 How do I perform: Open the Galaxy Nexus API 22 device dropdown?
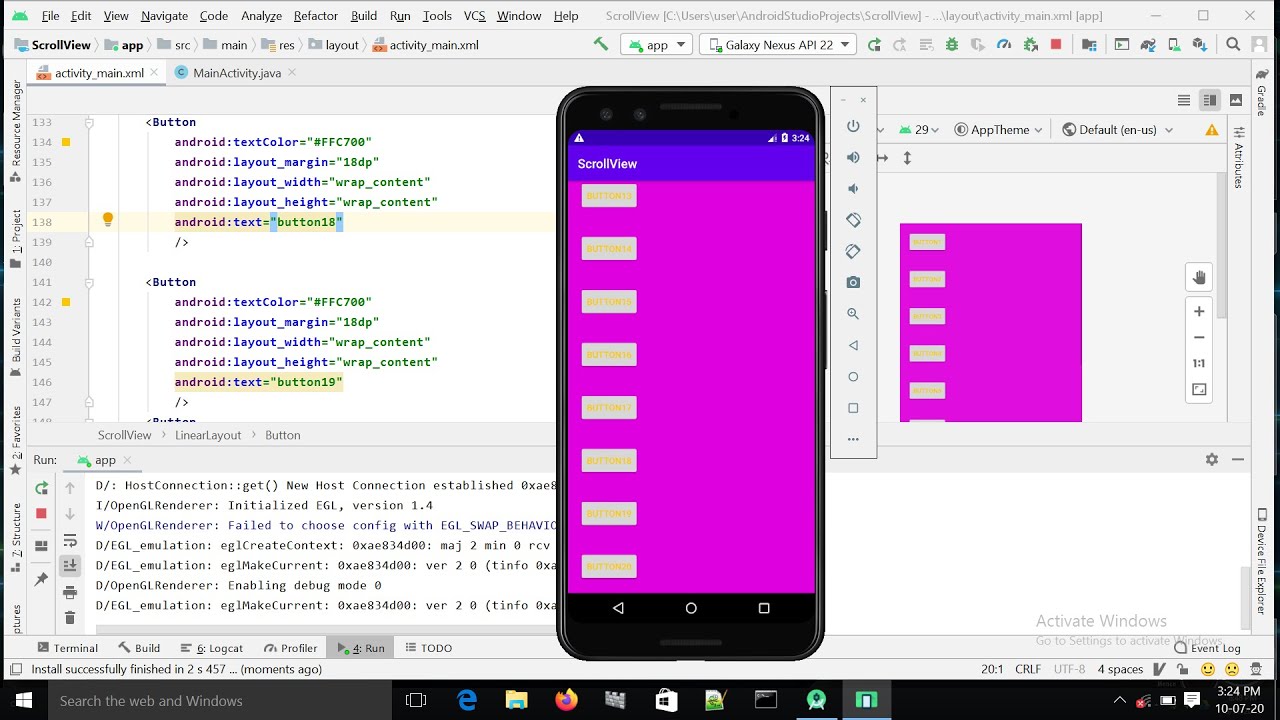(x=778, y=45)
